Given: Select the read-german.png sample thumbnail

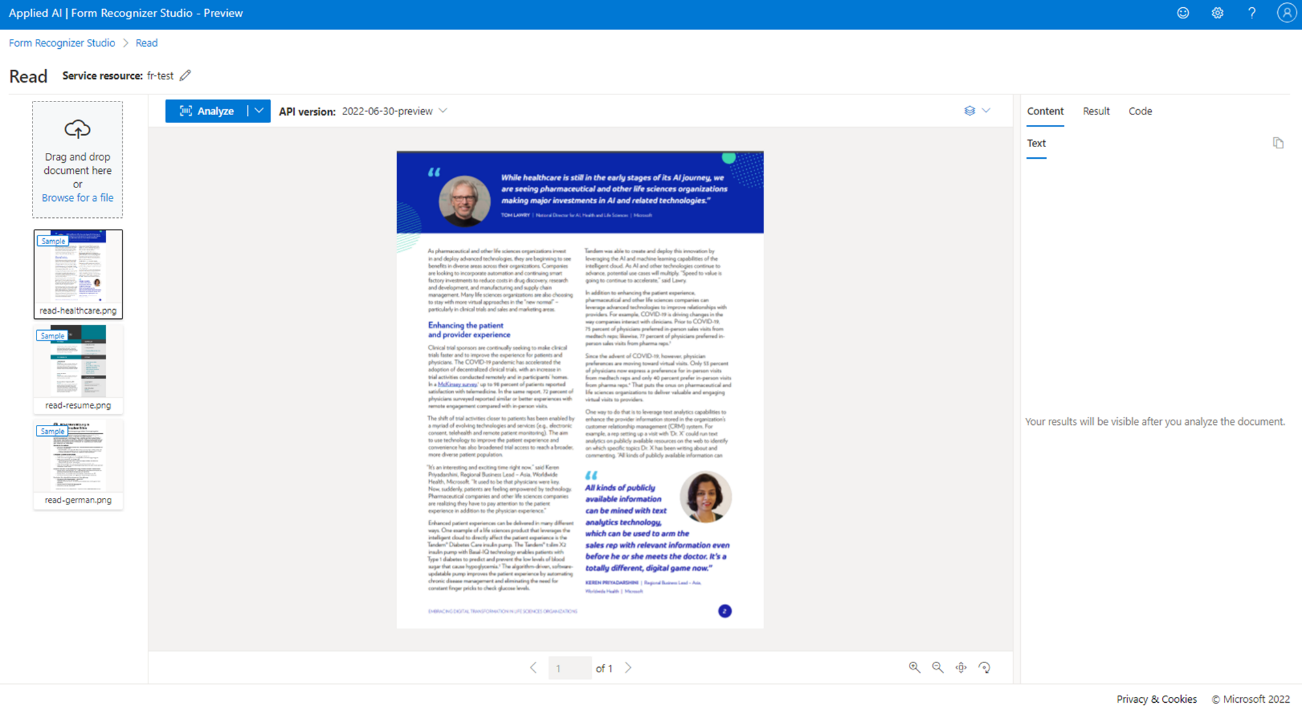Looking at the screenshot, I should [x=78, y=464].
